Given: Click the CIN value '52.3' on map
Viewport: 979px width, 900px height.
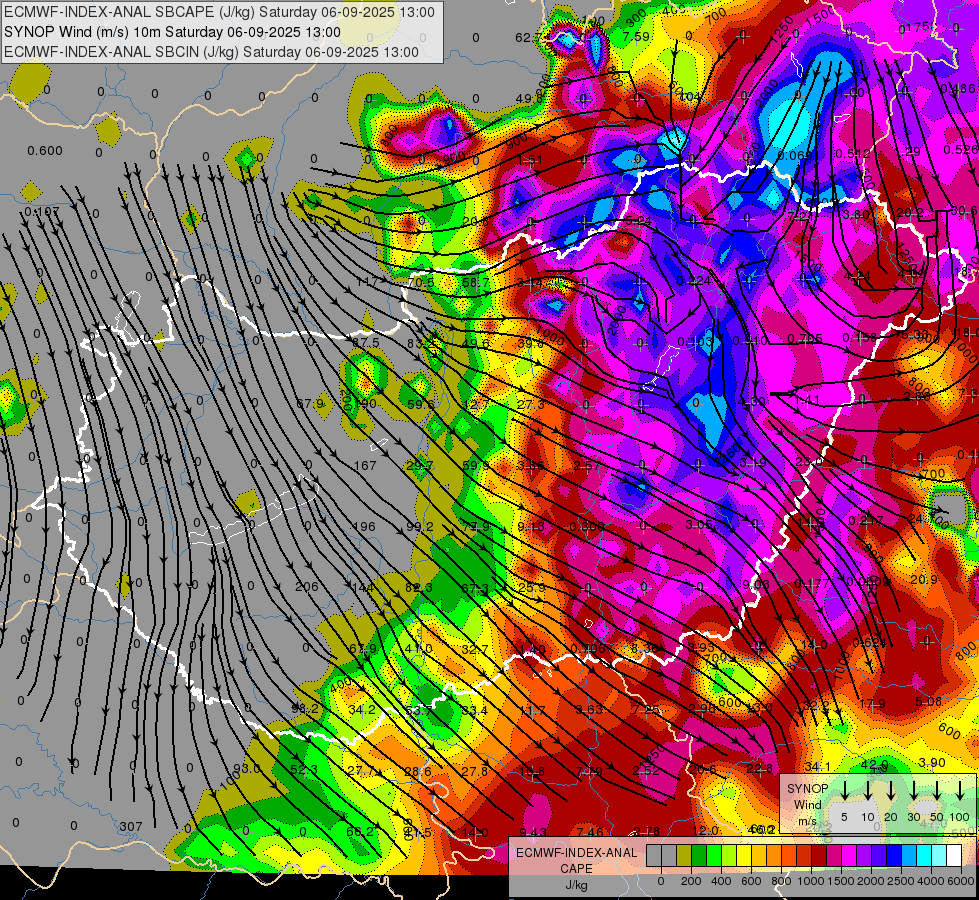Looking at the screenshot, I should pyautogui.click(x=304, y=769).
